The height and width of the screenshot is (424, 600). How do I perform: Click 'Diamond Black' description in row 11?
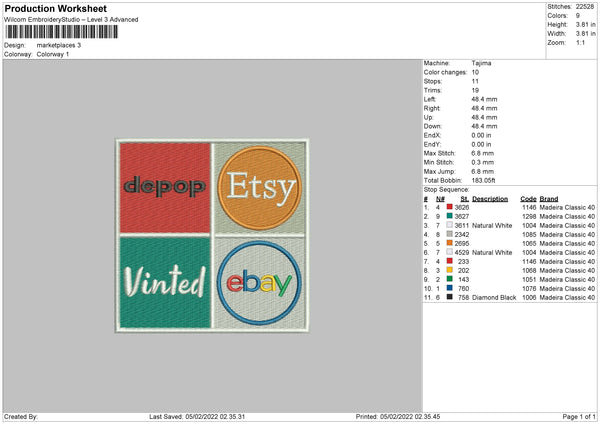[494, 297]
